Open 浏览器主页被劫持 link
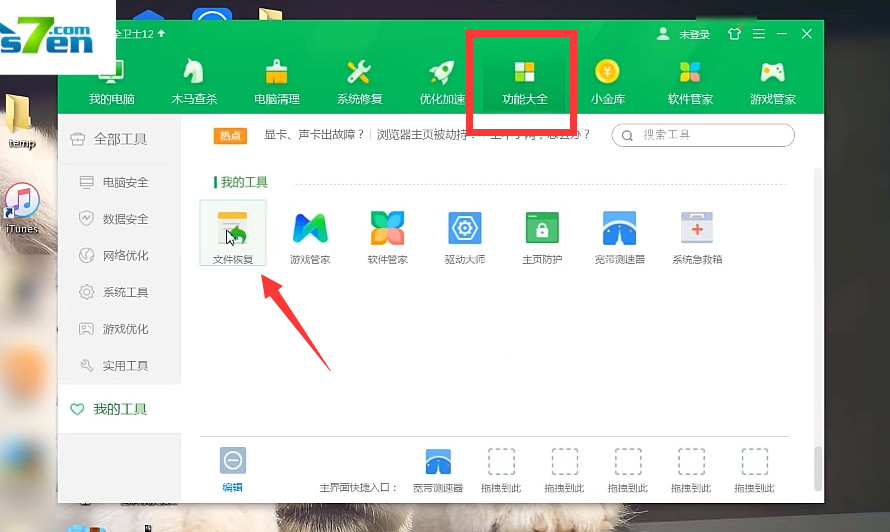Image resolution: width=890 pixels, height=532 pixels. pyautogui.click(x=421, y=135)
